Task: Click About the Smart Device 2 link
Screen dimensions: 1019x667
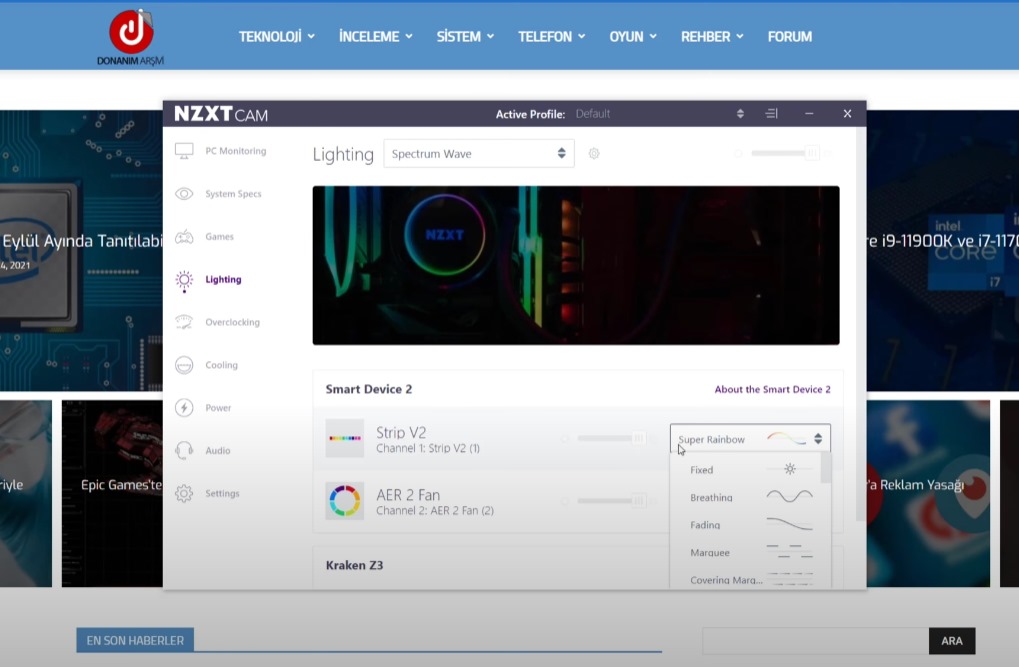Action: coord(772,389)
